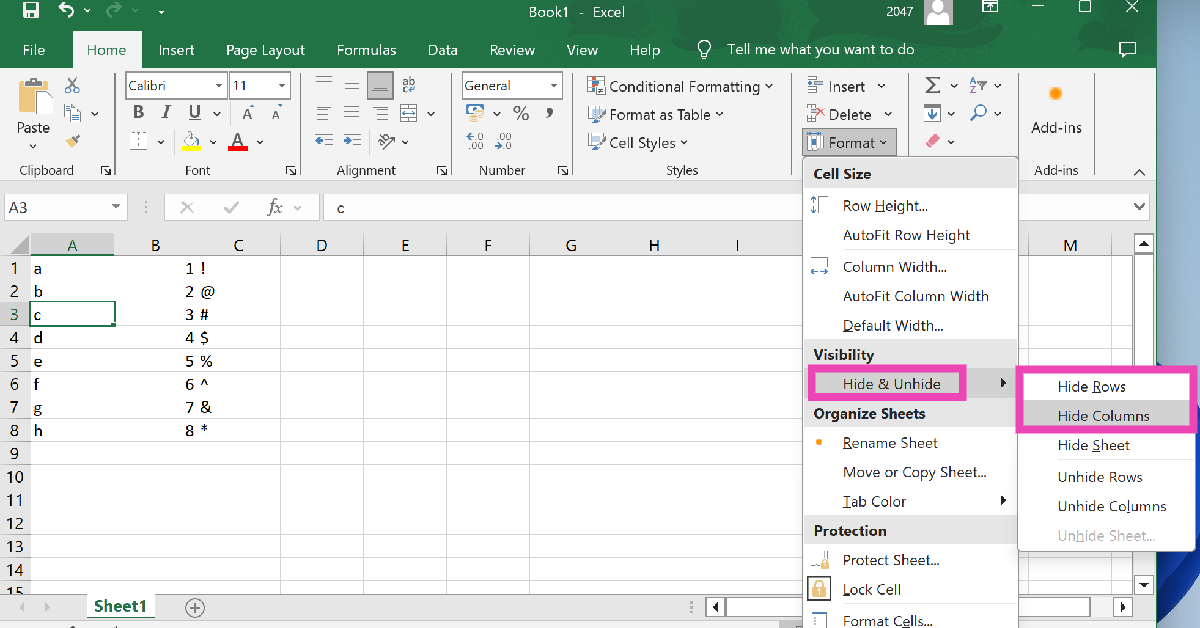Toggle Bold formatting

(139, 113)
